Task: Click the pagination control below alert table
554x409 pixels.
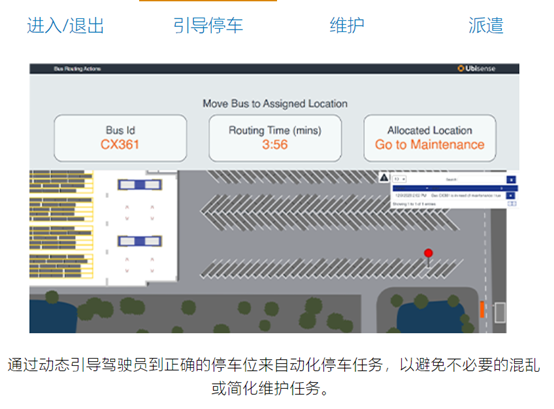Action: click(512, 204)
